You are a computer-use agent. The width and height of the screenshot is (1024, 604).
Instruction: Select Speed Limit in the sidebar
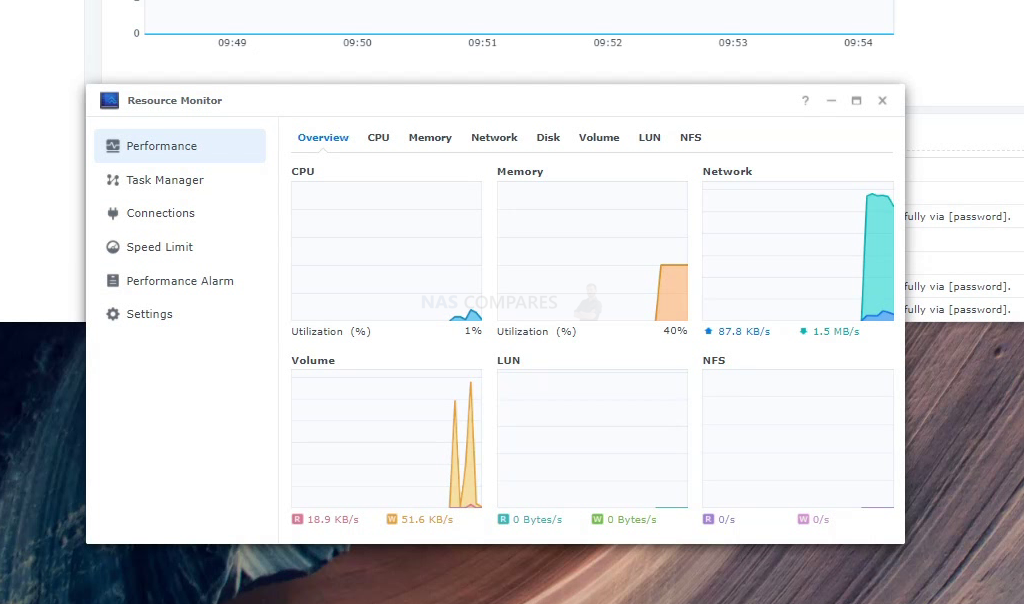180,247
